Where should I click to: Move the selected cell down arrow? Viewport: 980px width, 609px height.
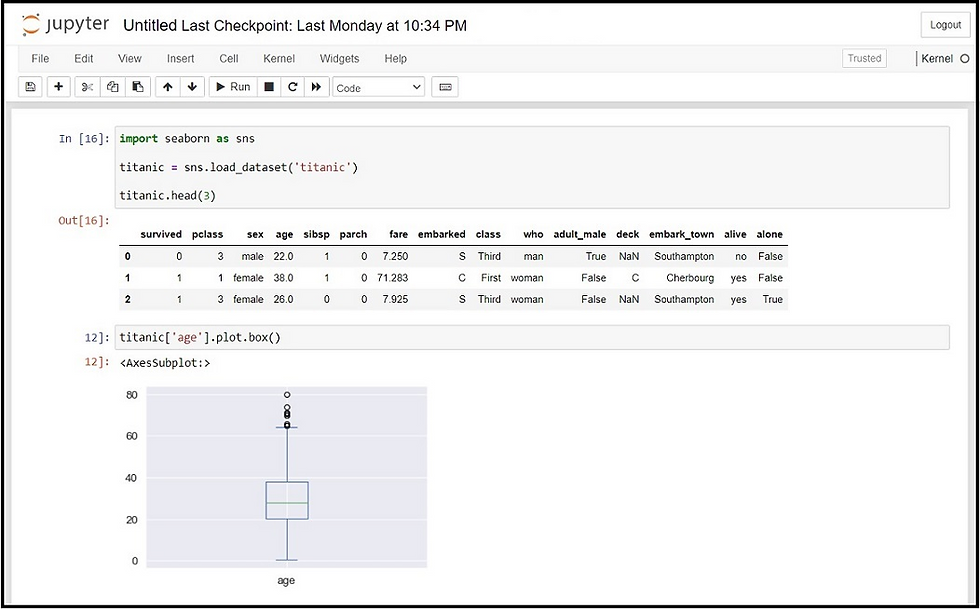click(192, 87)
